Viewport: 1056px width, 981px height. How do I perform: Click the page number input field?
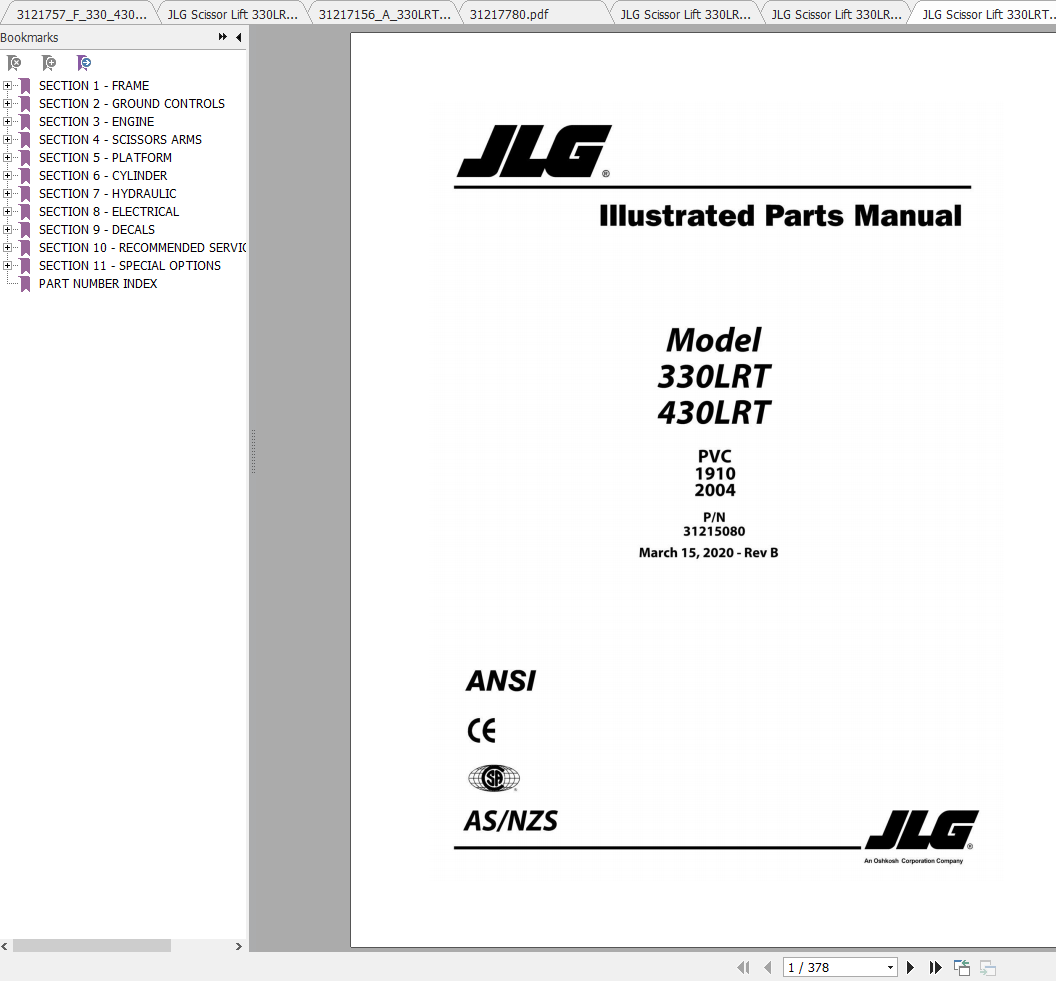[832, 967]
